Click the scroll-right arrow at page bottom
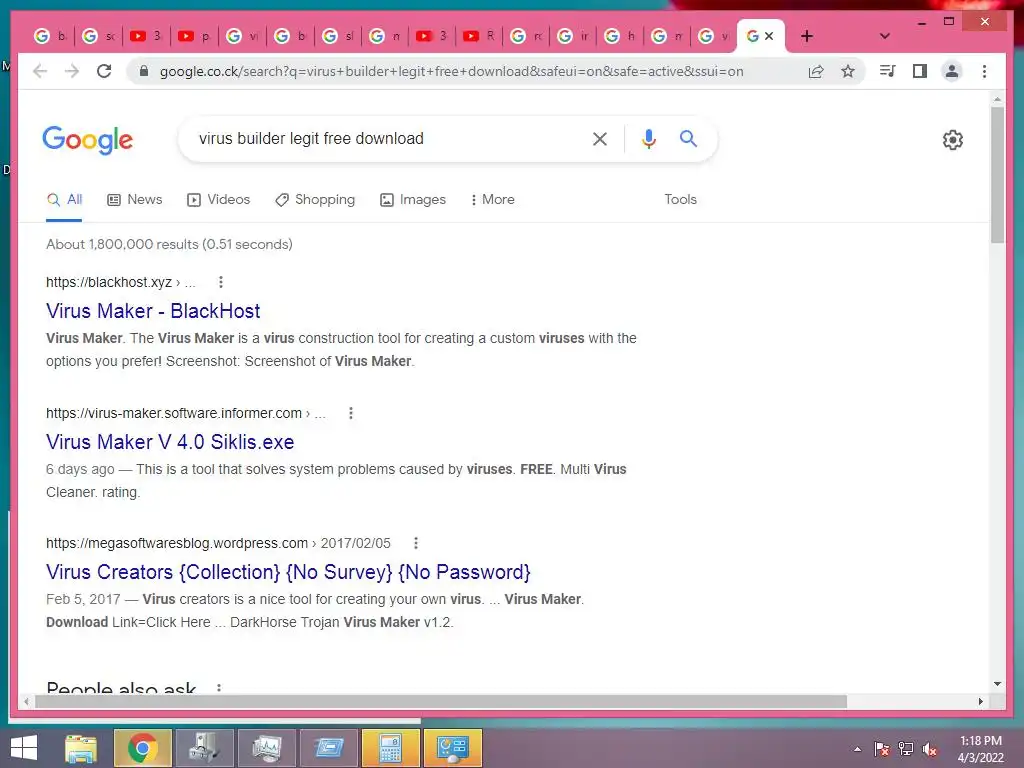The height and width of the screenshot is (768, 1024). 980,701
